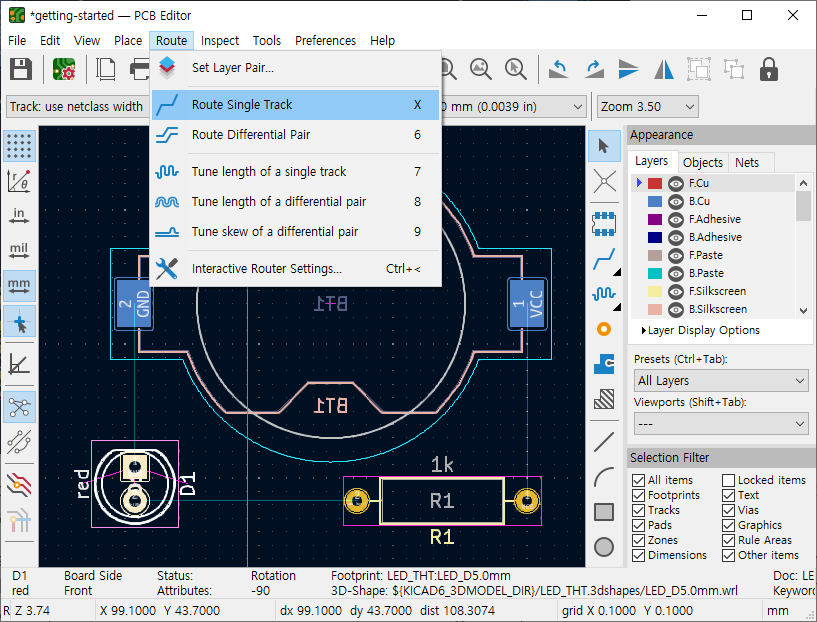This screenshot has width=817, height=622.
Task: Open Board Setup icon
Action: pos(64,69)
